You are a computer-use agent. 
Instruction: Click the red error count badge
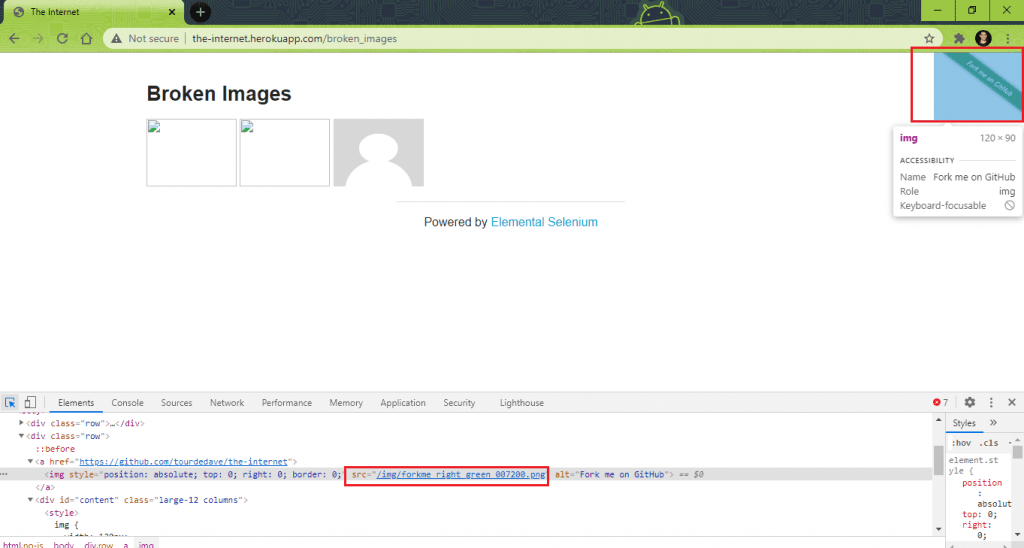[x=940, y=402]
